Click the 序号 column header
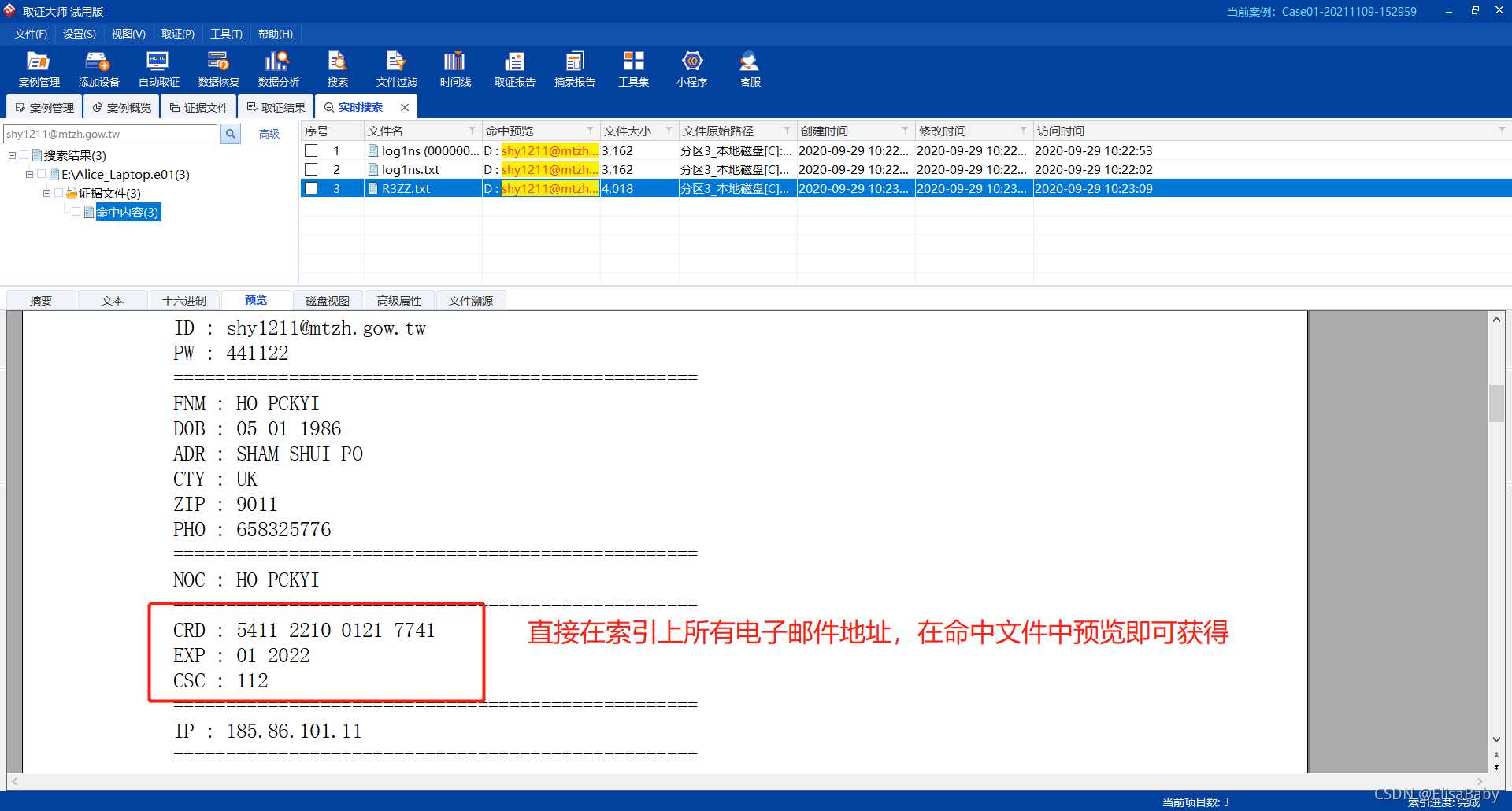 pyautogui.click(x=332, y=131)
